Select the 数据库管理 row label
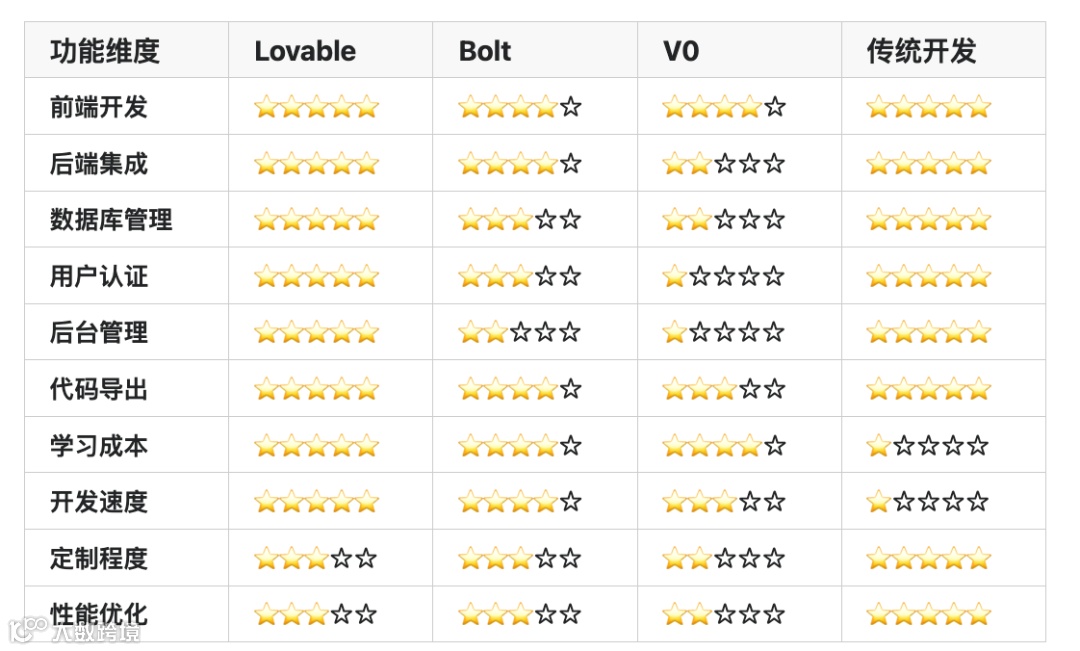The image size is (1080, 651). (111, 219)
